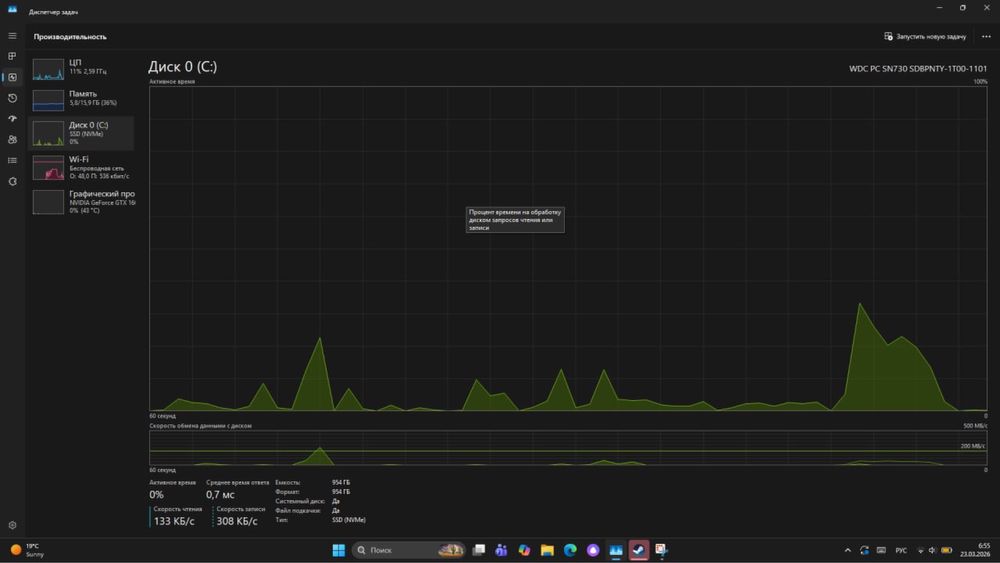The width and height of the screenshot is (1000, 563).
Task: Click the battery status tray icon
Action: tap(946, 550)
